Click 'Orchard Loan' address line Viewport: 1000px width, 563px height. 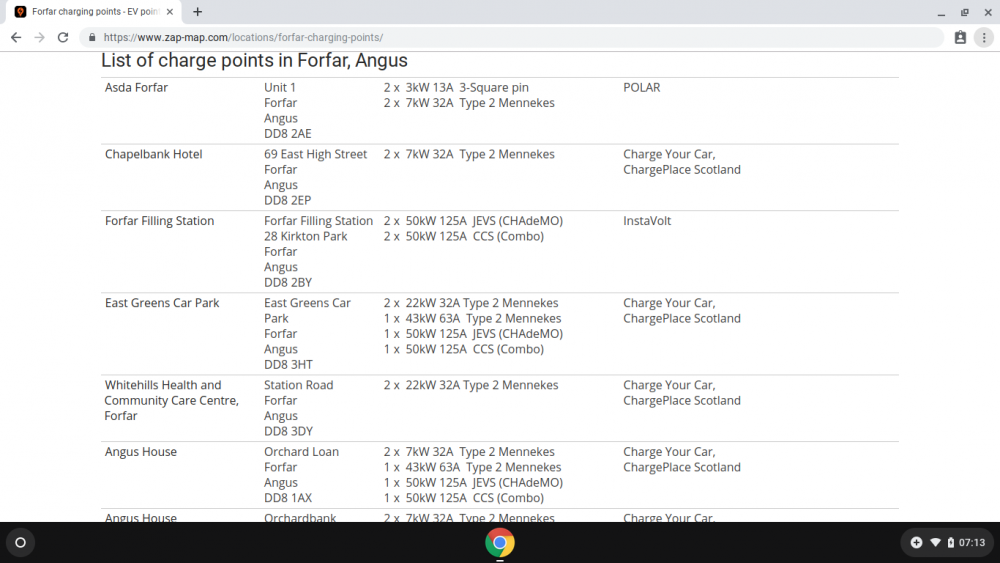click(x=302, y=452)
